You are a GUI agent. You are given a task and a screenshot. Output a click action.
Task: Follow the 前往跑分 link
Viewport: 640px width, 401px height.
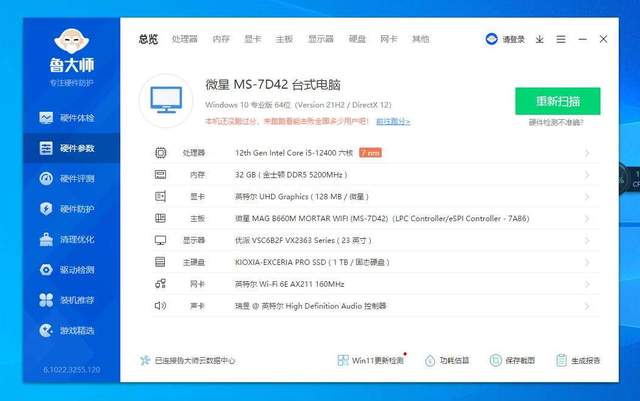coord(393,122)
